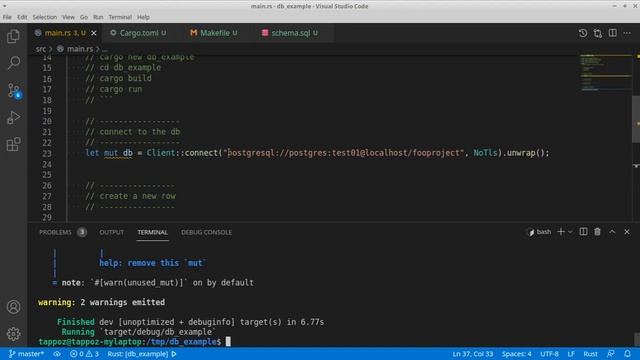Image resolution: width=640 pixels, height=360 pixels.
Task: Open the Accounts menu icon
Action: [x=13, y=307]
